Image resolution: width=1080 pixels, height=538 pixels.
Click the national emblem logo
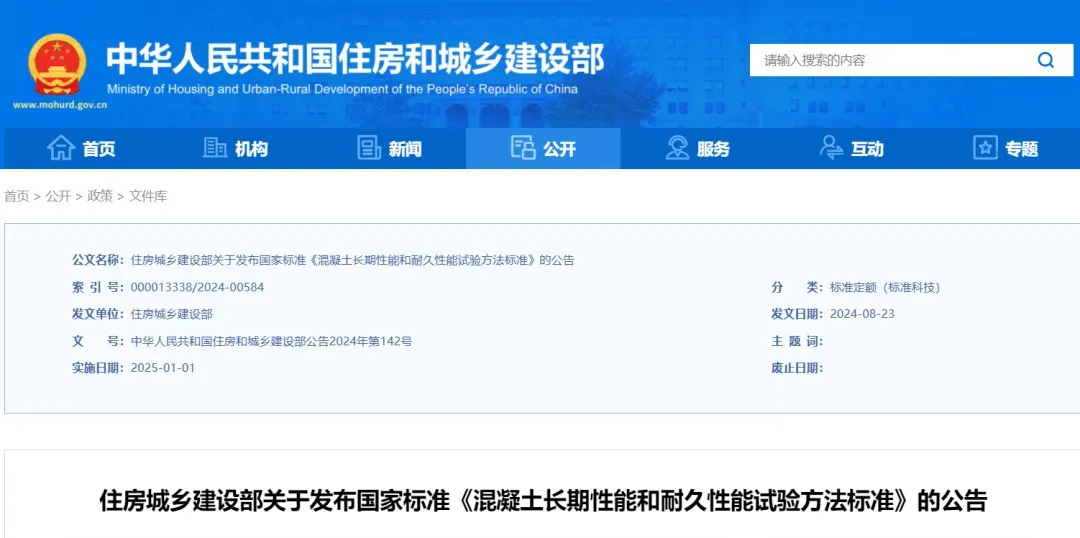point(57,64)
